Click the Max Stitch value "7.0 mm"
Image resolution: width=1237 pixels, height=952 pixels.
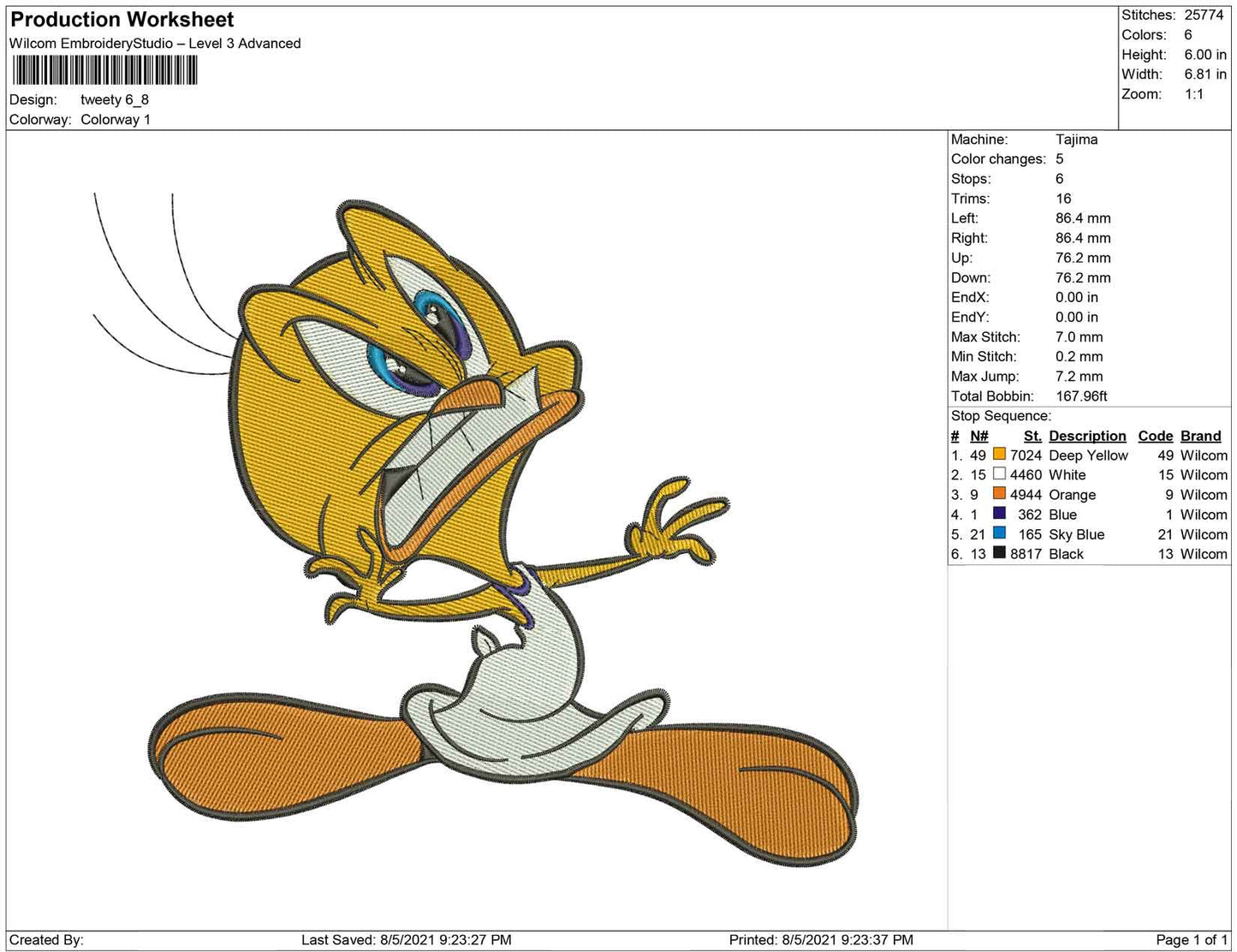click(x=1079, y=337)
